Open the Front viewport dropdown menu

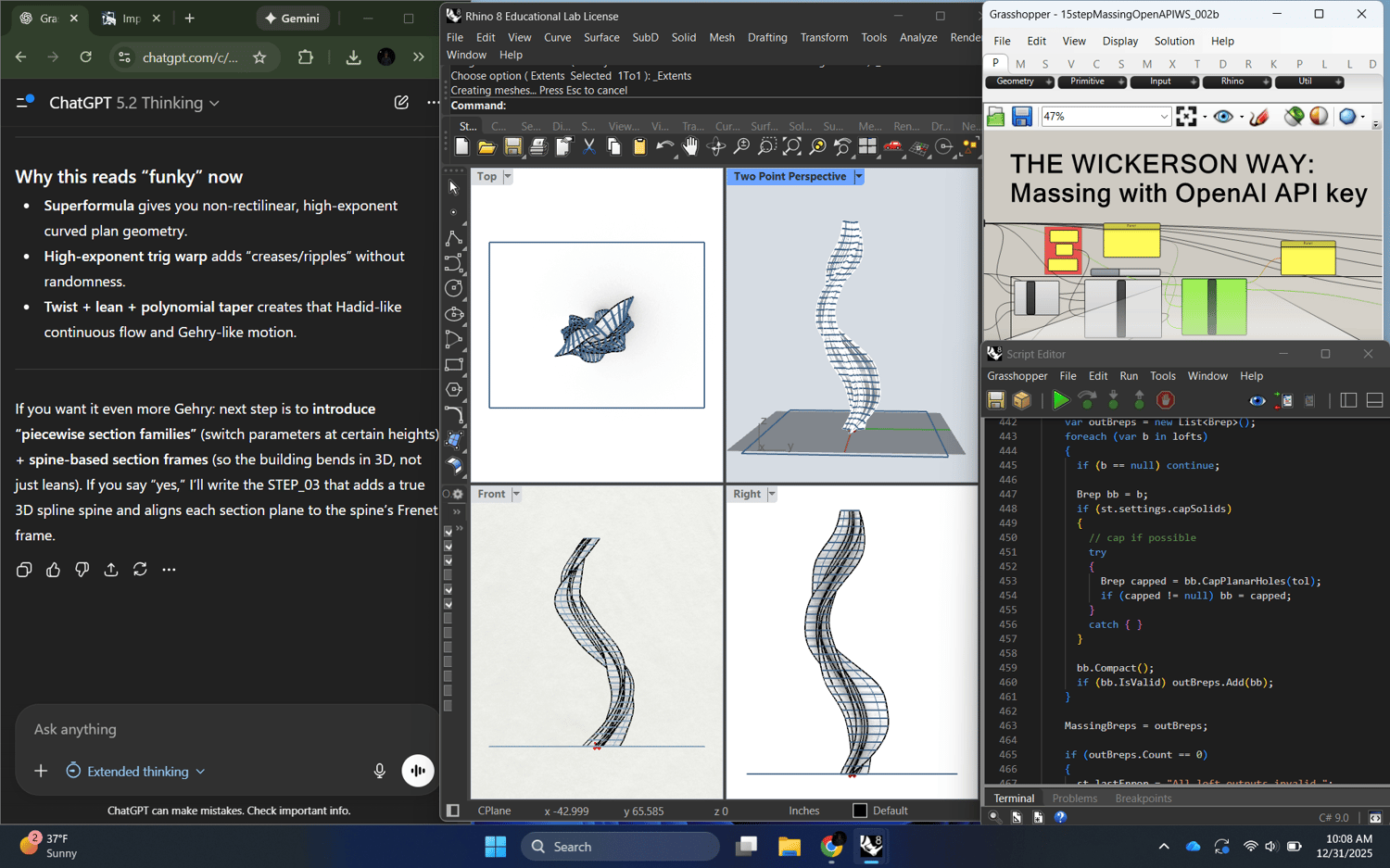(516, 495)
